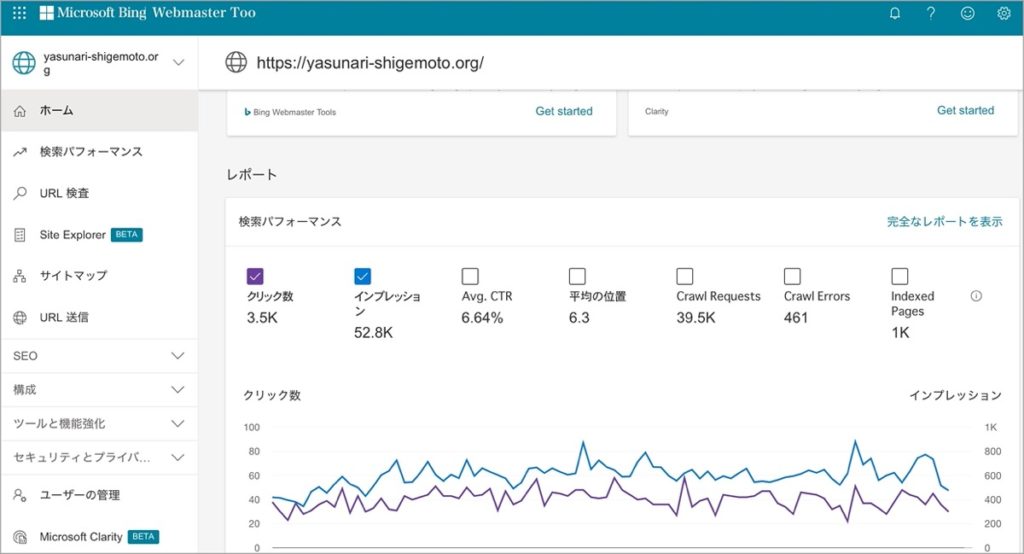
Task: Click the site globe icon in sidebar
Action: [x=24, y=63]
